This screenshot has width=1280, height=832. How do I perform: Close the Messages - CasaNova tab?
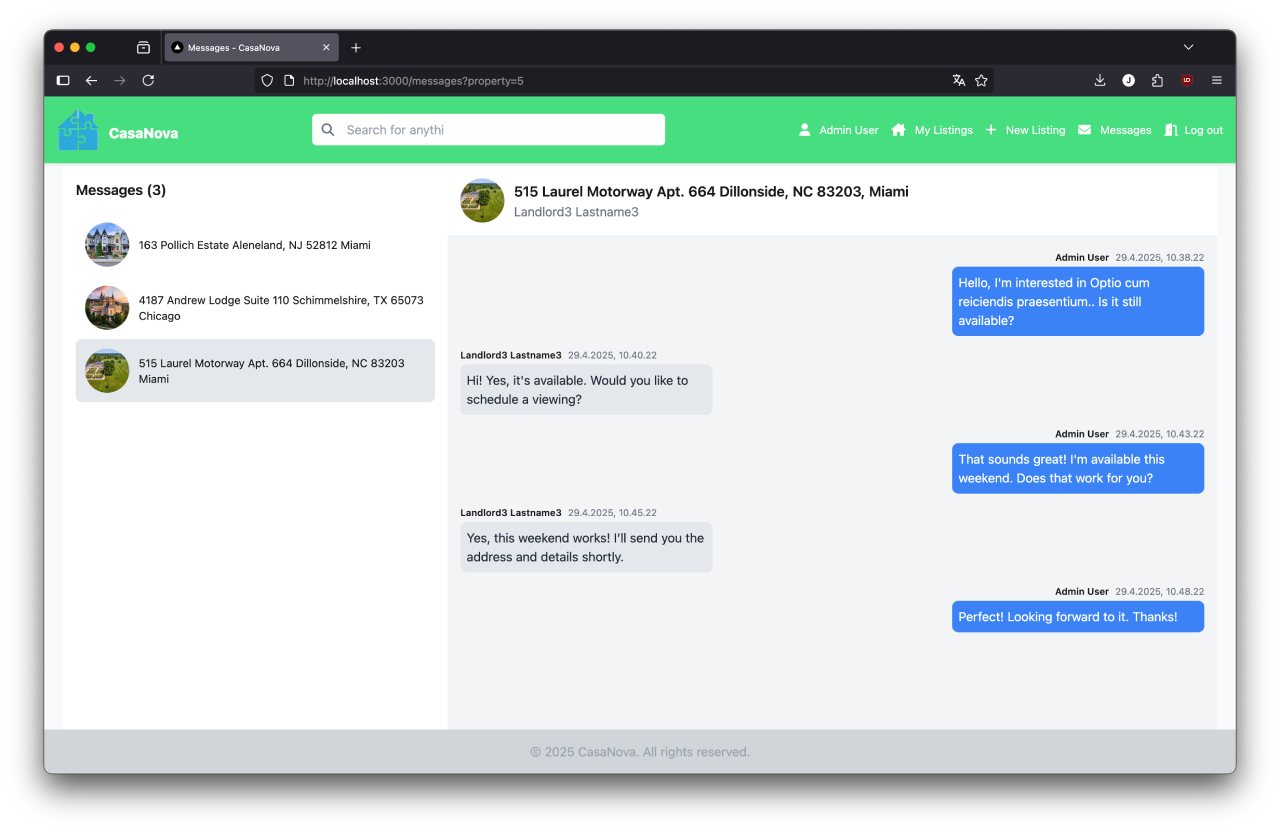coord(326,47)
